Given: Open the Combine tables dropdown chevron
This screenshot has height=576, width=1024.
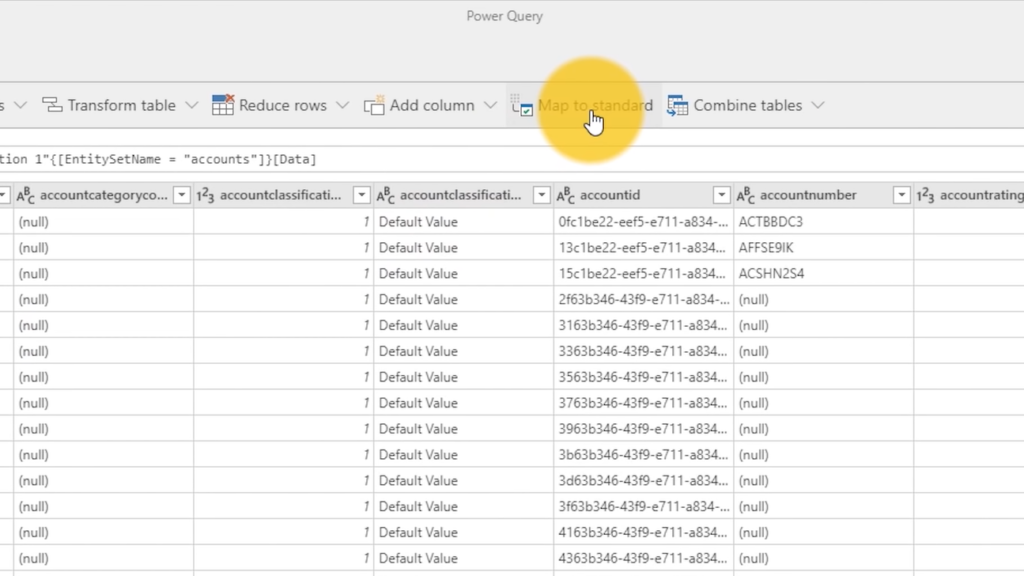Looking at the screenshot, I should [820, 105].
